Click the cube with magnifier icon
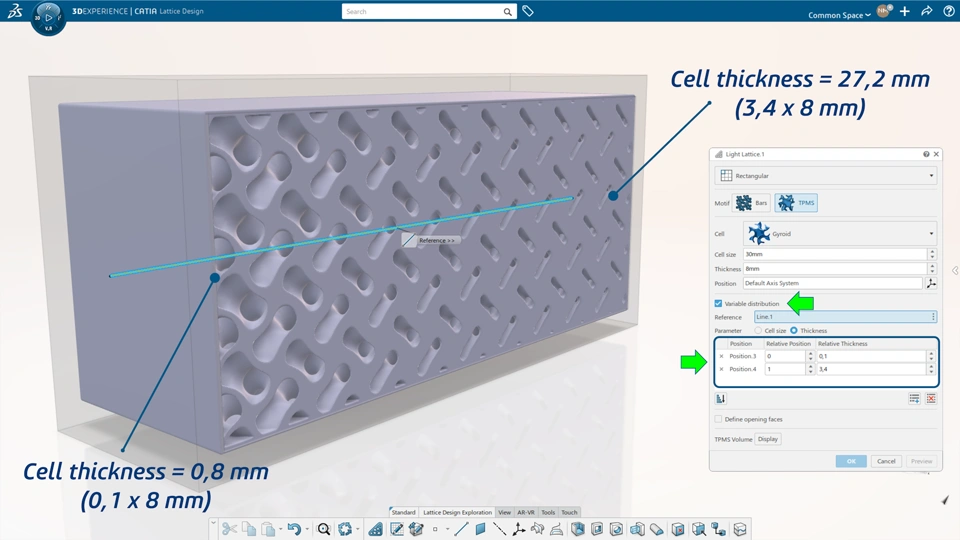The height and width of the screenshot is (540, 960). pos(699,529)
